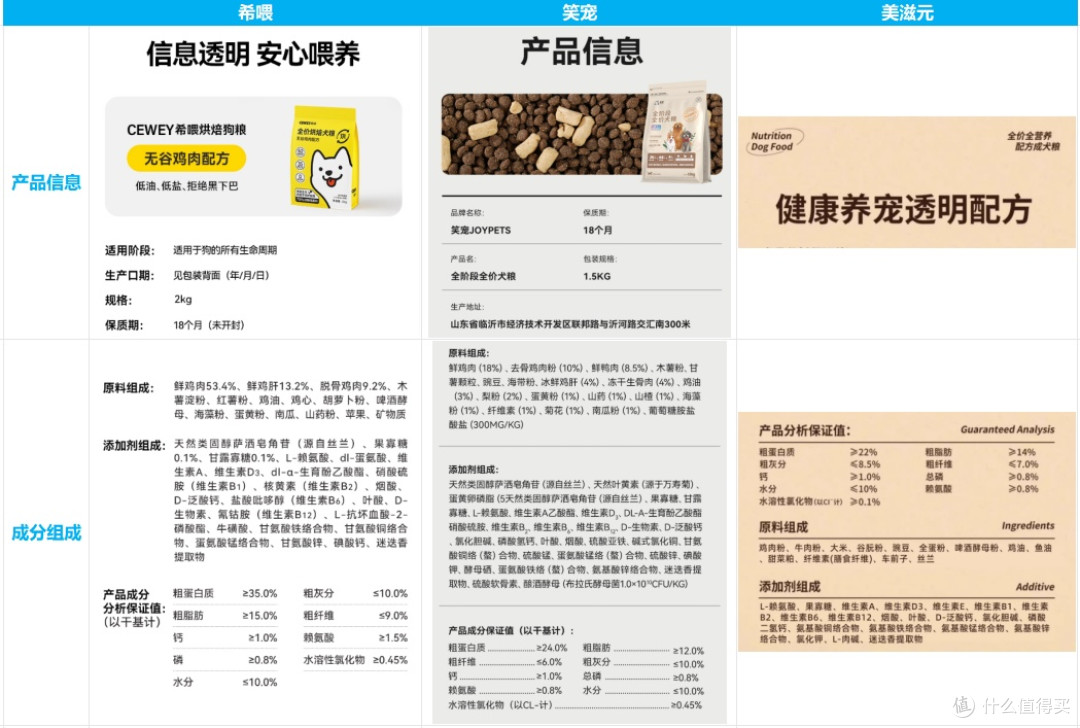Viewport: 1080px width, 728px height.
Task: Select the blue "成分组成" row label
Action: (46, 532)
